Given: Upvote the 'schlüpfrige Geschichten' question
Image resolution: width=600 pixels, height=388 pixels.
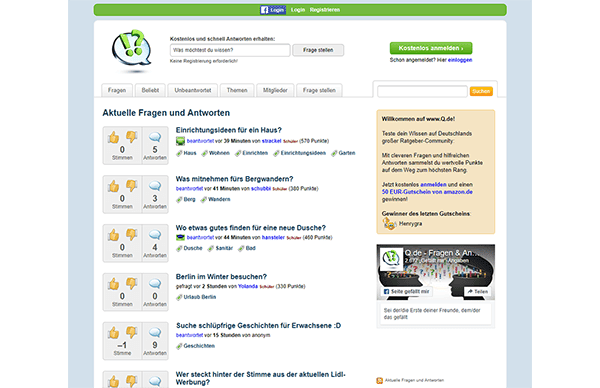Looking at the screenshot, I should 114,333.
